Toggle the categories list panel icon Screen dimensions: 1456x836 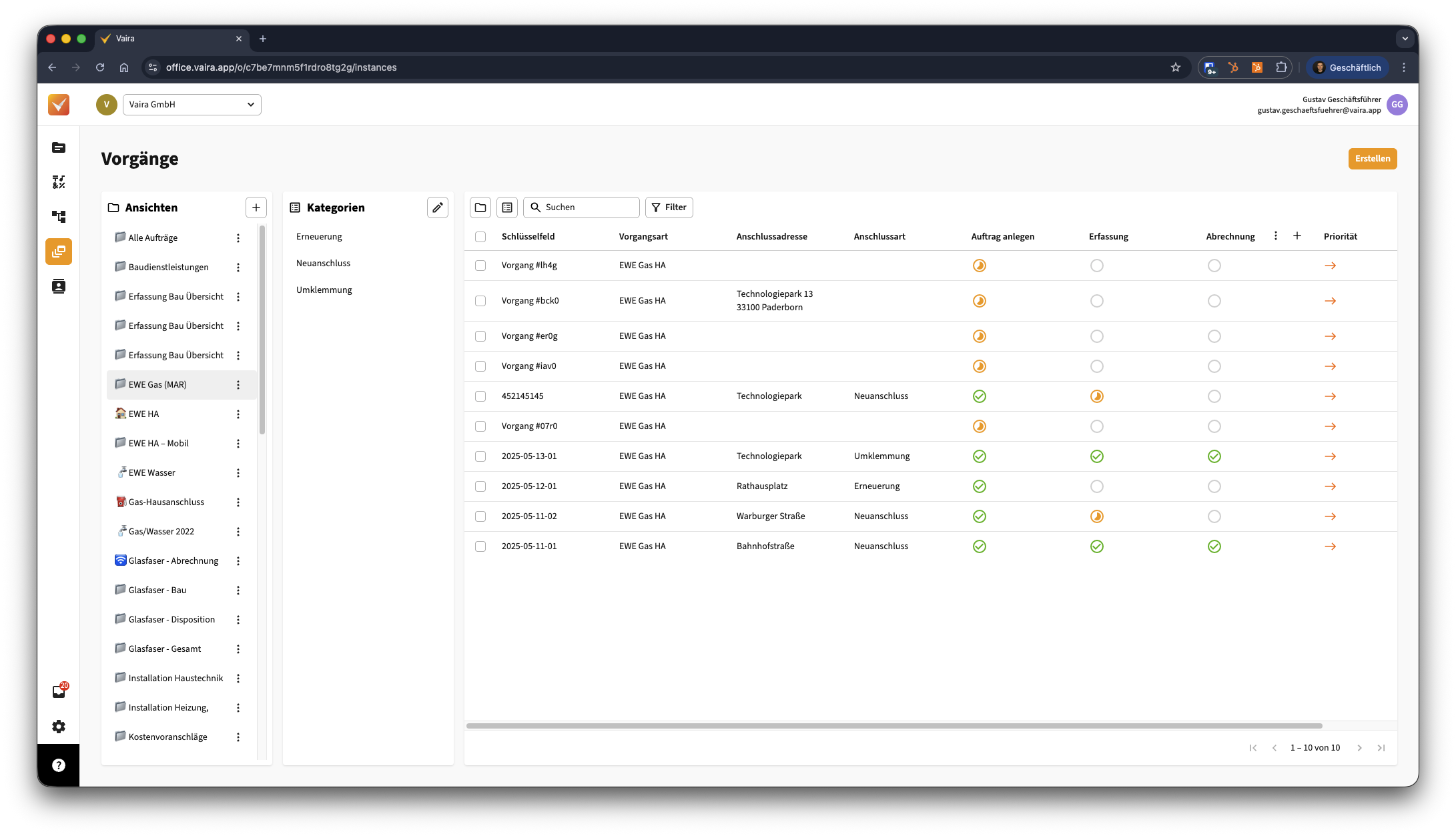pos(507,207)
